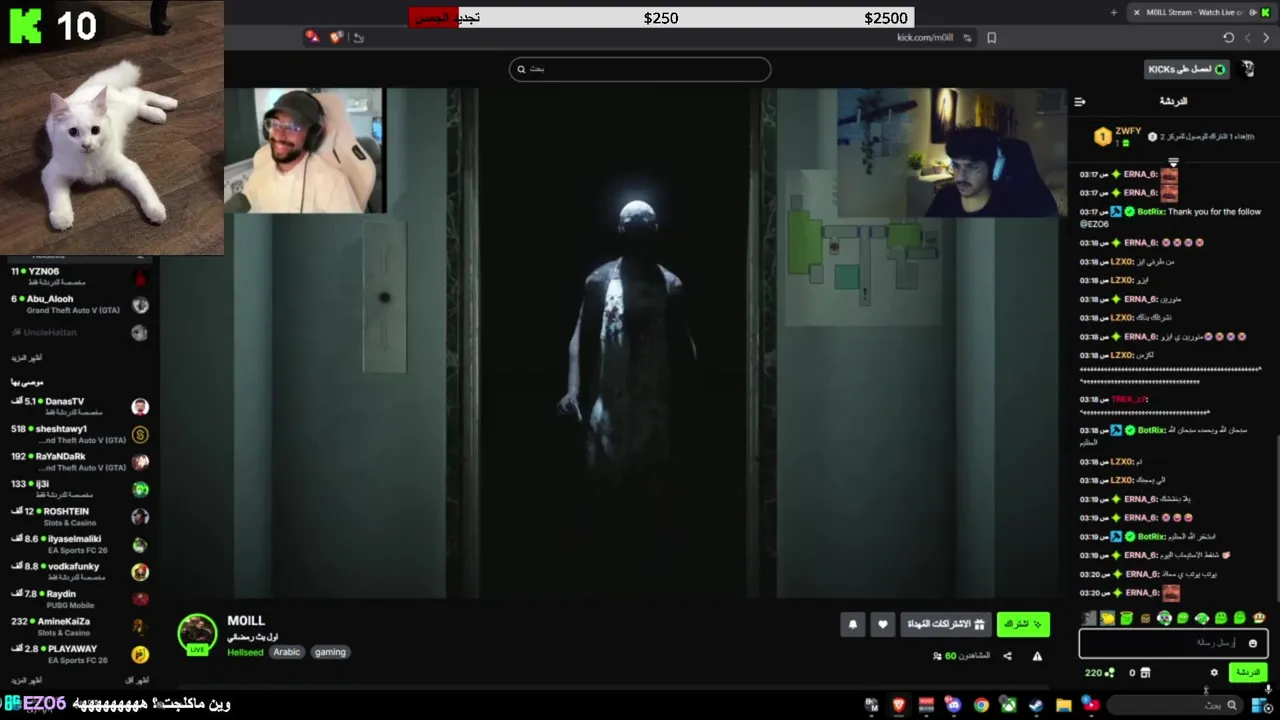The height and width of the screenshot is (720, 1280).
Task: Click the 220 Kicks balance icon
Action: click(x=1109, y=673)
